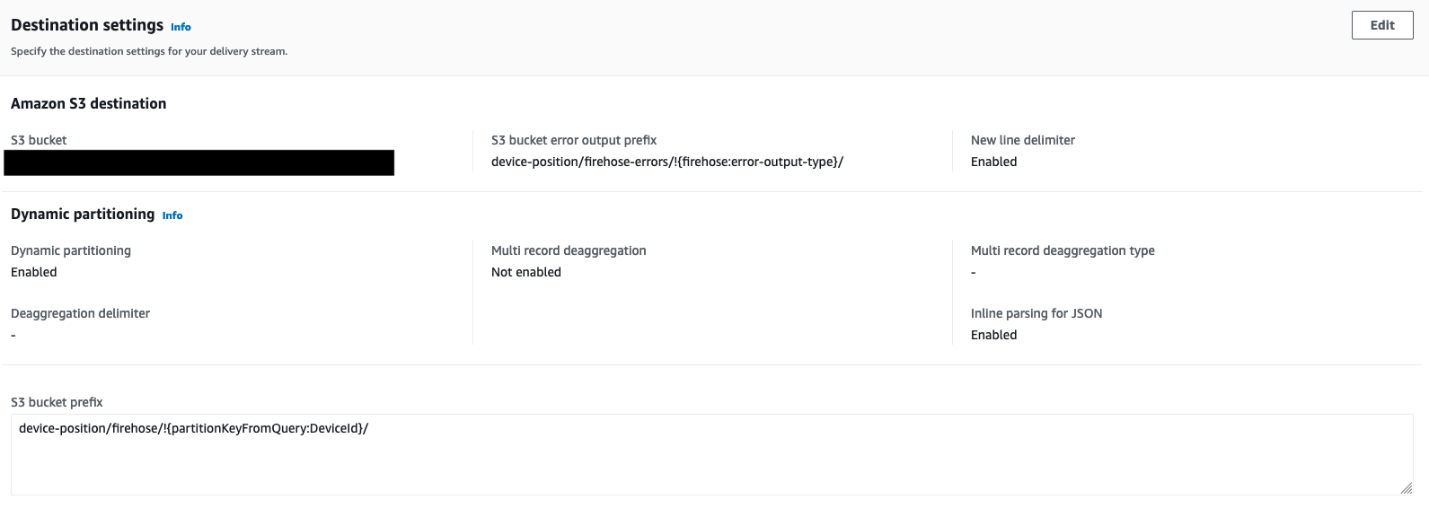The image size is (1429, 517).
Task: Open Info link beside Destination settings
Action: point(180,27)
